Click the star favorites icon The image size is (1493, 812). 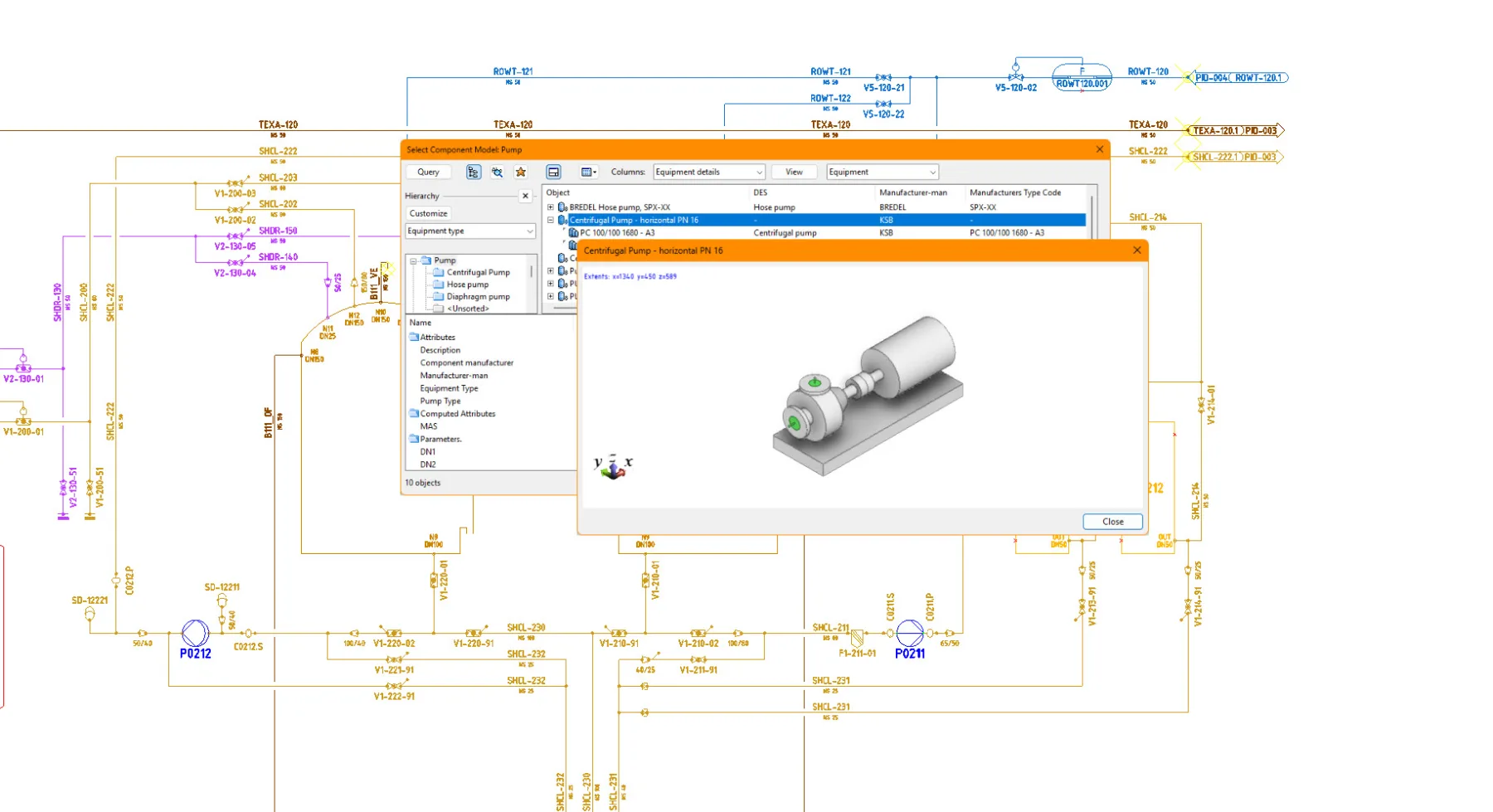521,172
